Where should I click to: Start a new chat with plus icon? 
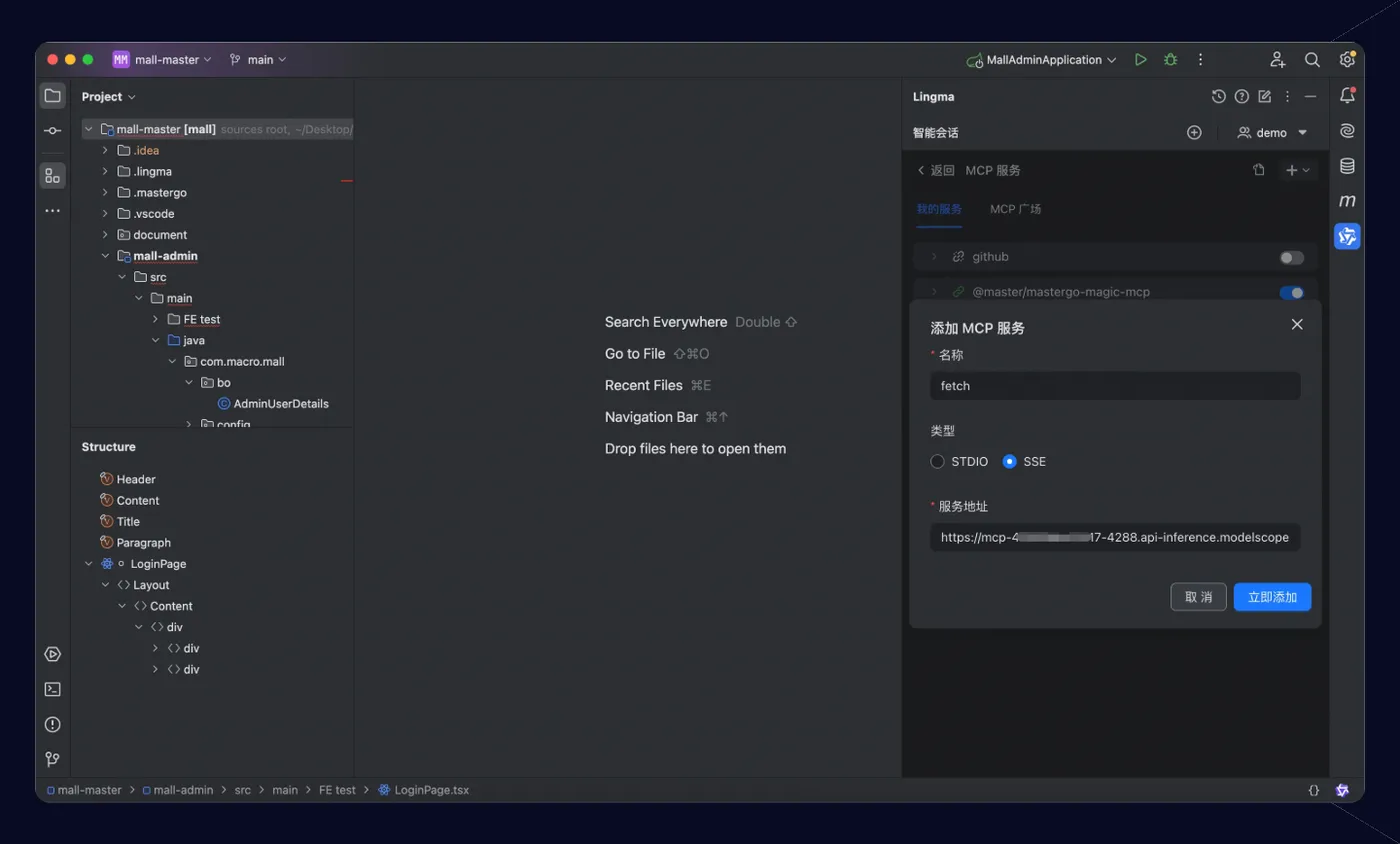(1194, 132)
